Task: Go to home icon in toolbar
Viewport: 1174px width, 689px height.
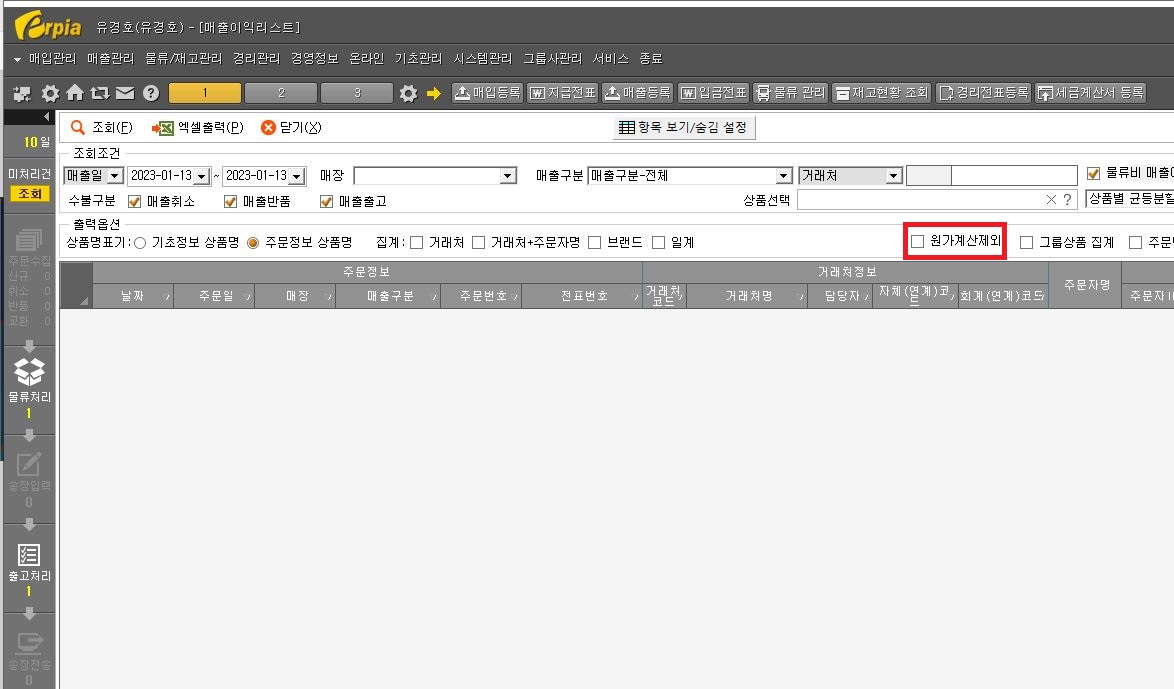Action: 75,93
